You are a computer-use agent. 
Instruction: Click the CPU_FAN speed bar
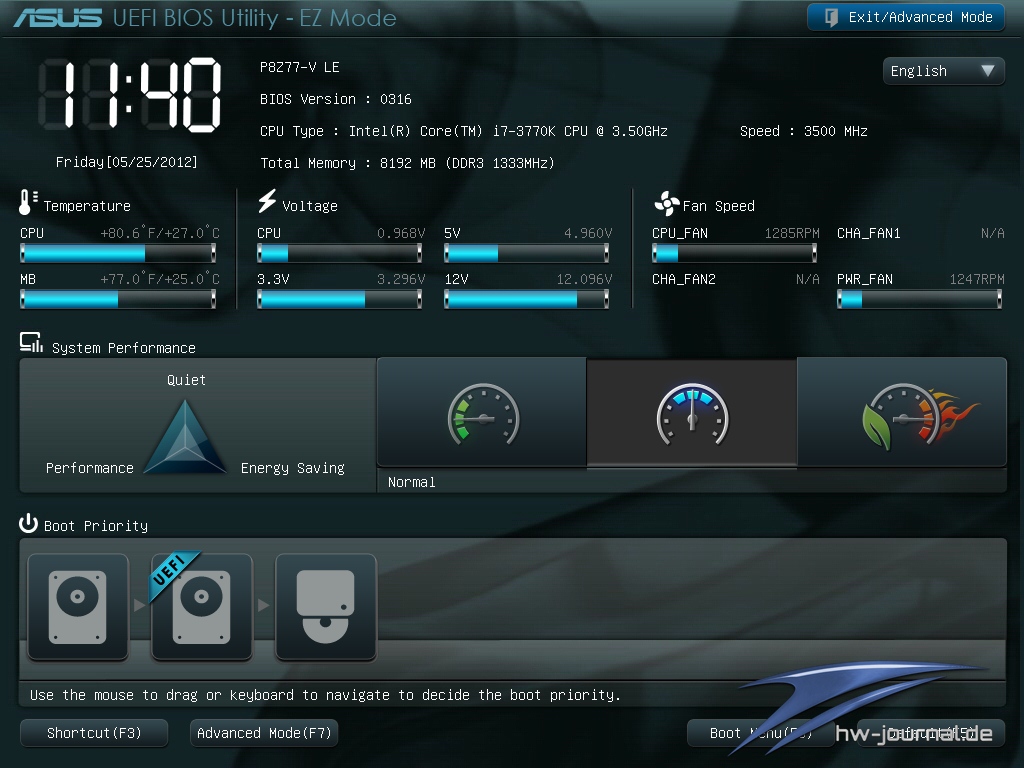[x=734, y=253]
